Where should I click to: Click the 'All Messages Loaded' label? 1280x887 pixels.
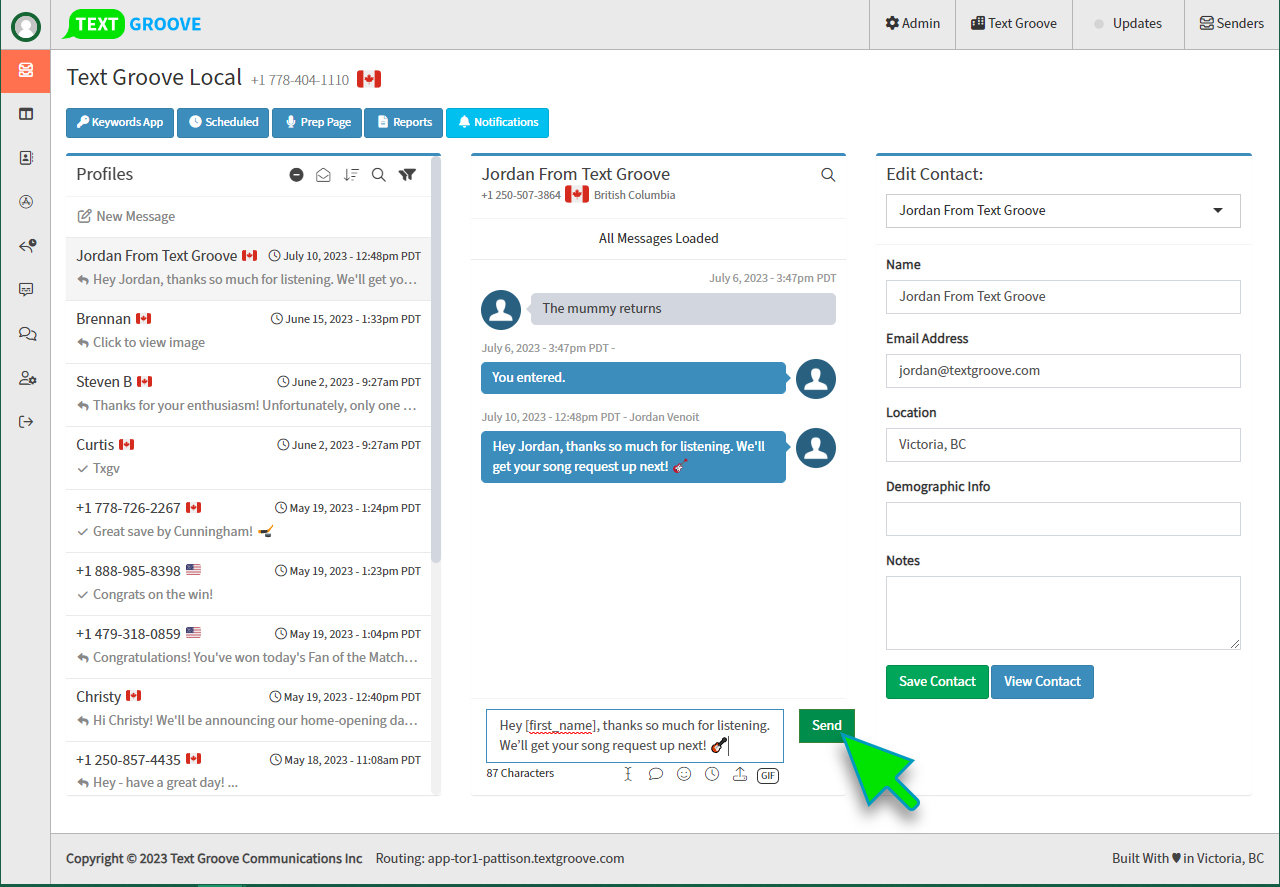(x=659, y=239)
